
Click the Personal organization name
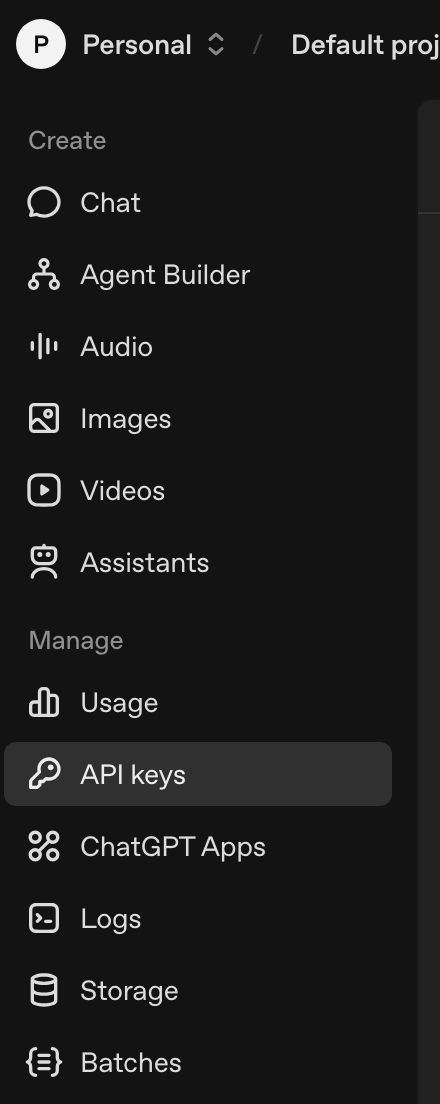click(137, 45)
